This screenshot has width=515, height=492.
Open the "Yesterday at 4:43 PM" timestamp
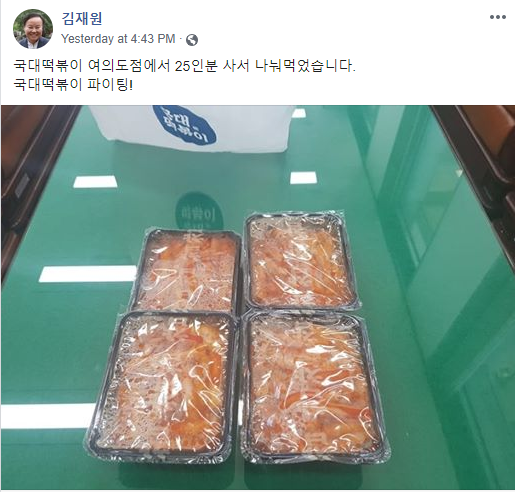pos(118,39)
